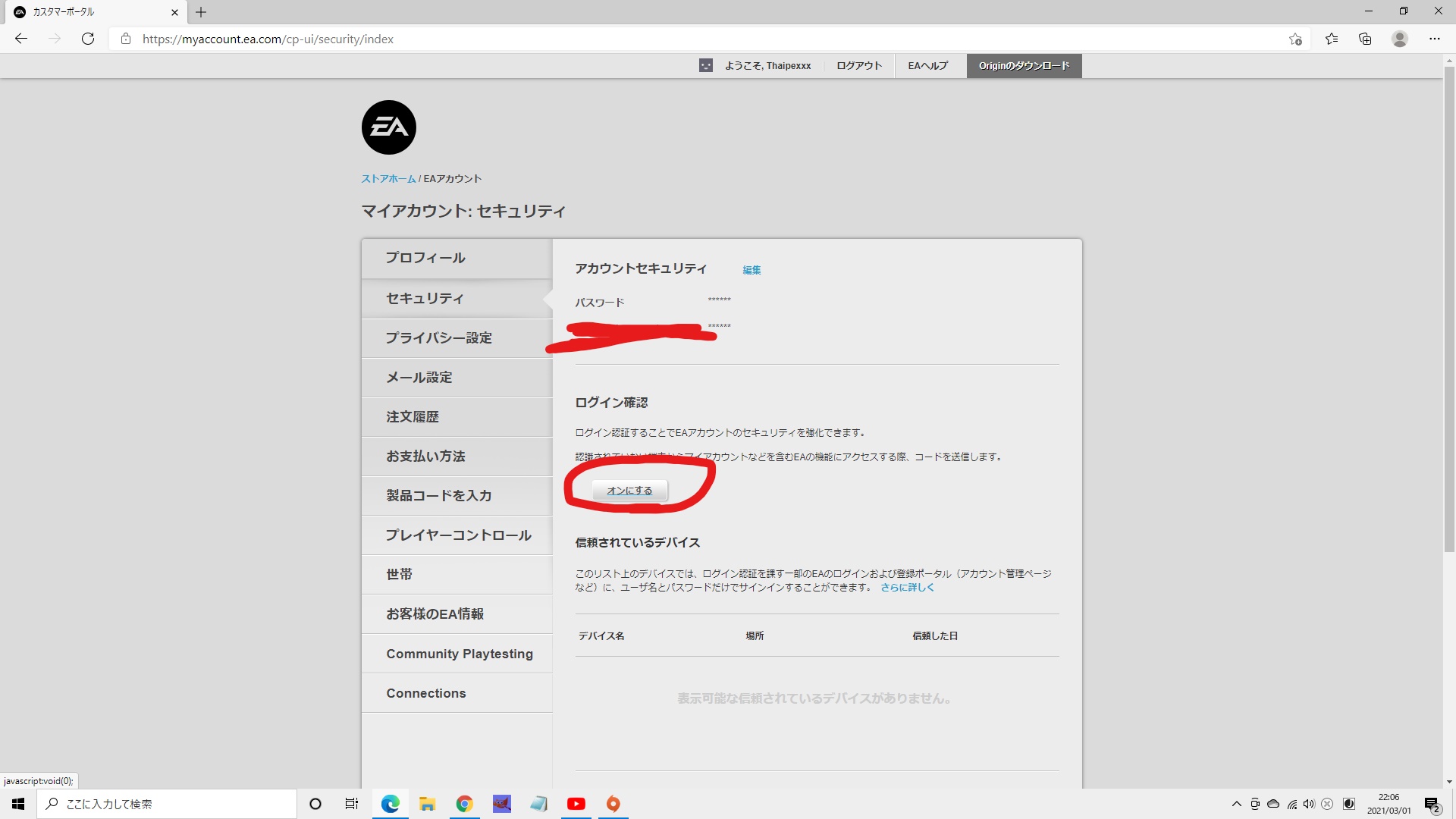Open お客様のEA情報 section
Screen dimensions: 1456x819
(457, 614)
